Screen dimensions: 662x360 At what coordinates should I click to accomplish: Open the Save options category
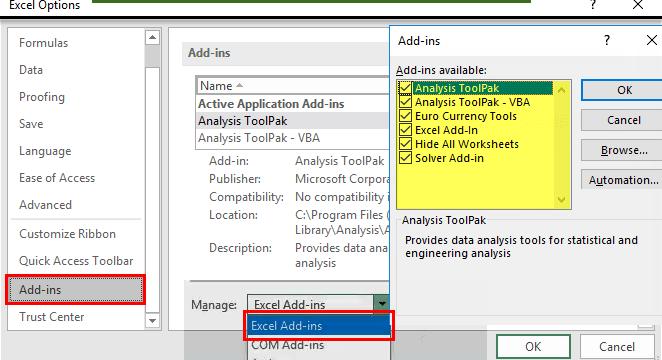tap(31, 124)
